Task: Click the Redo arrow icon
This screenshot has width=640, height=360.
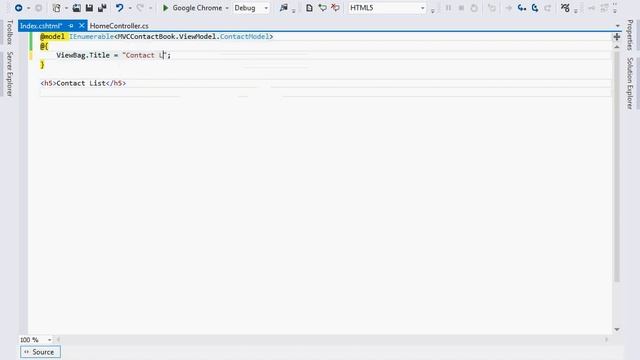Action: pos(140,8)
